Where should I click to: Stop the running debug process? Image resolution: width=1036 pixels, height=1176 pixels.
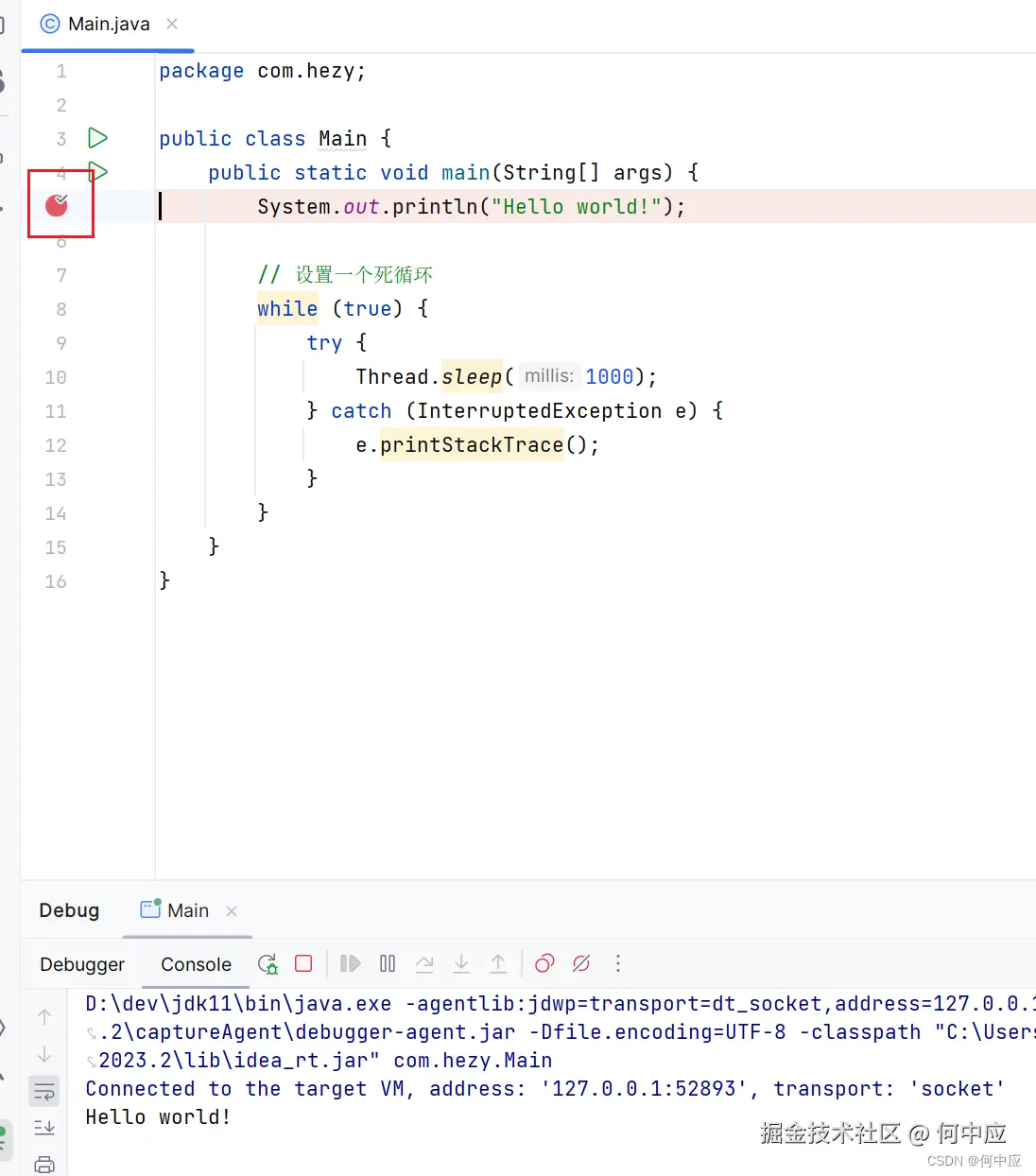click(x=303, y=963)
